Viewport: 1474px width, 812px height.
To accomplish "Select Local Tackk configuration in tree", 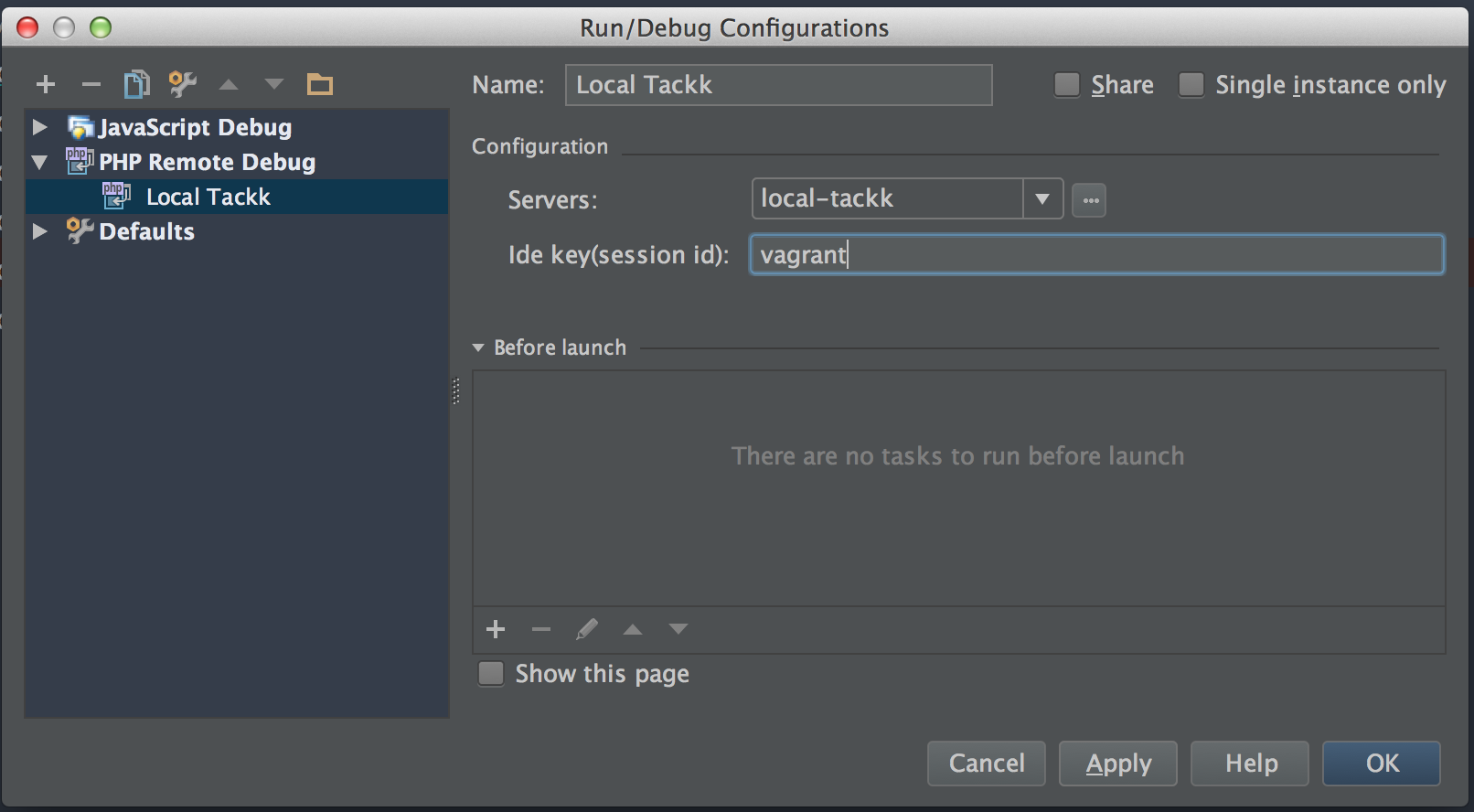I will tap(208, 198).
